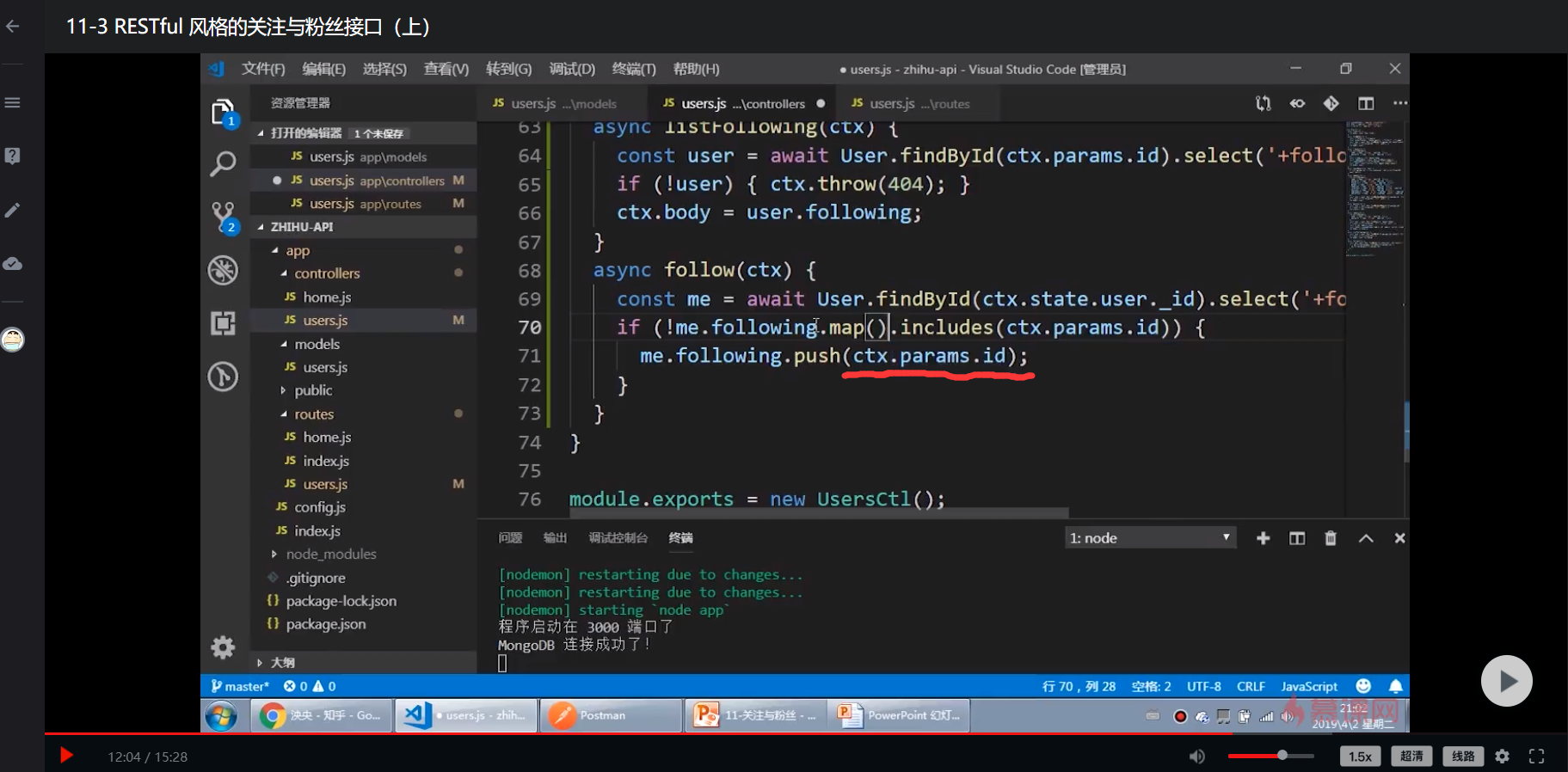Open the Source Control view icon
The width and height of the screenshot is (1568, 772).
click(x=223, y=215)
